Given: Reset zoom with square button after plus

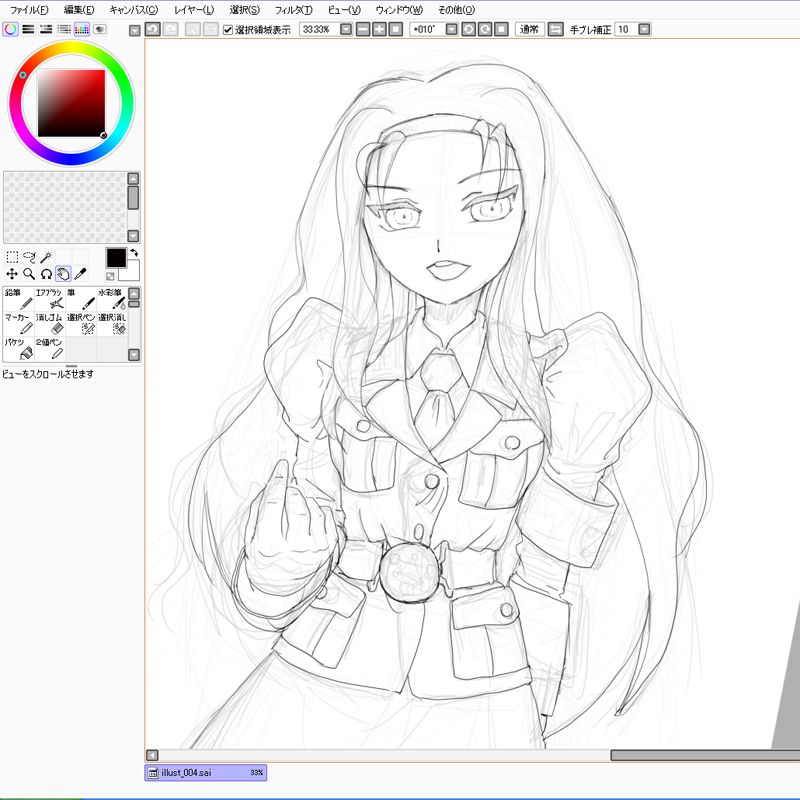Looking at the screenshot, I should click(395, 29).
